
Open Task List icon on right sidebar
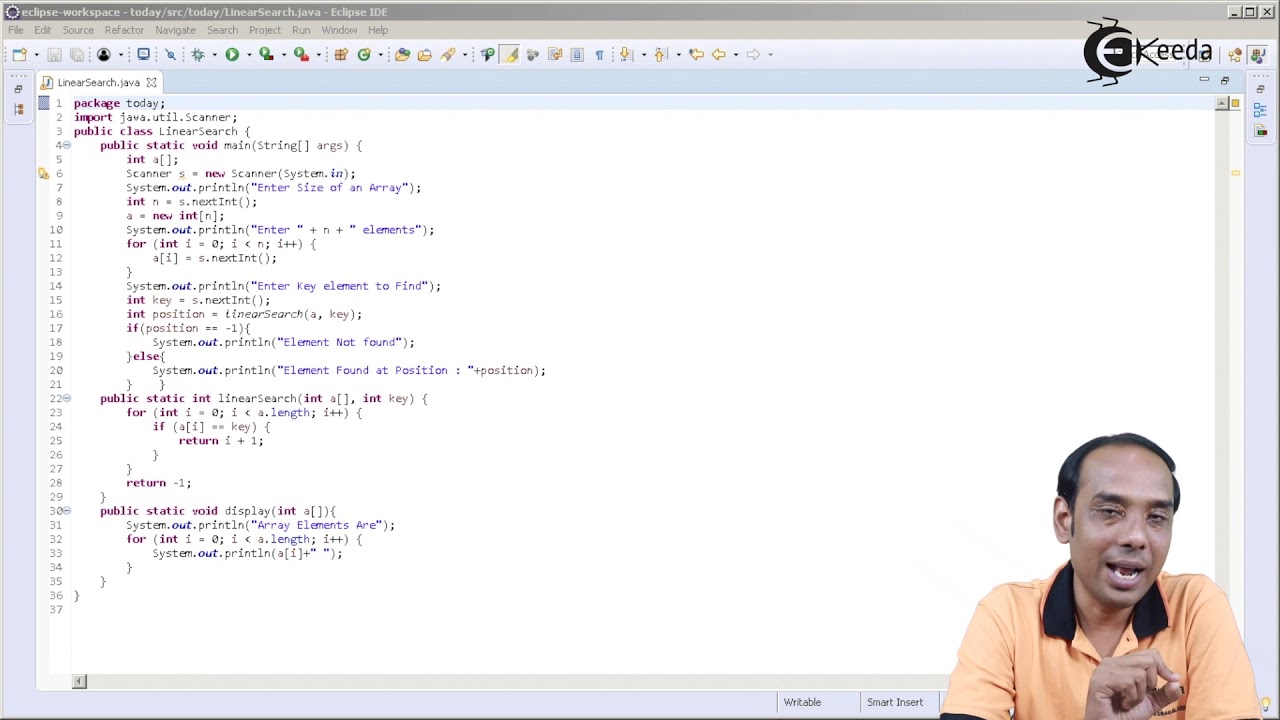[1260, 131]
